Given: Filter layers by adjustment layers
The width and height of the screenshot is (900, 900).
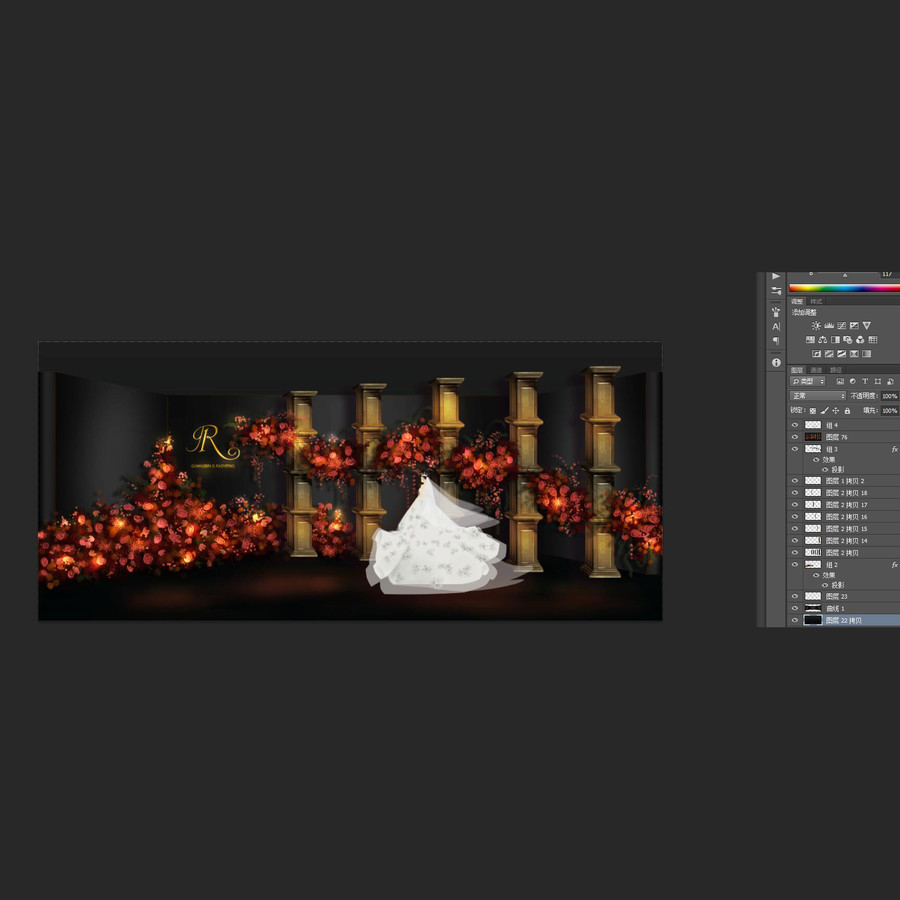Looking at the screenshot, I should [852, 381].
